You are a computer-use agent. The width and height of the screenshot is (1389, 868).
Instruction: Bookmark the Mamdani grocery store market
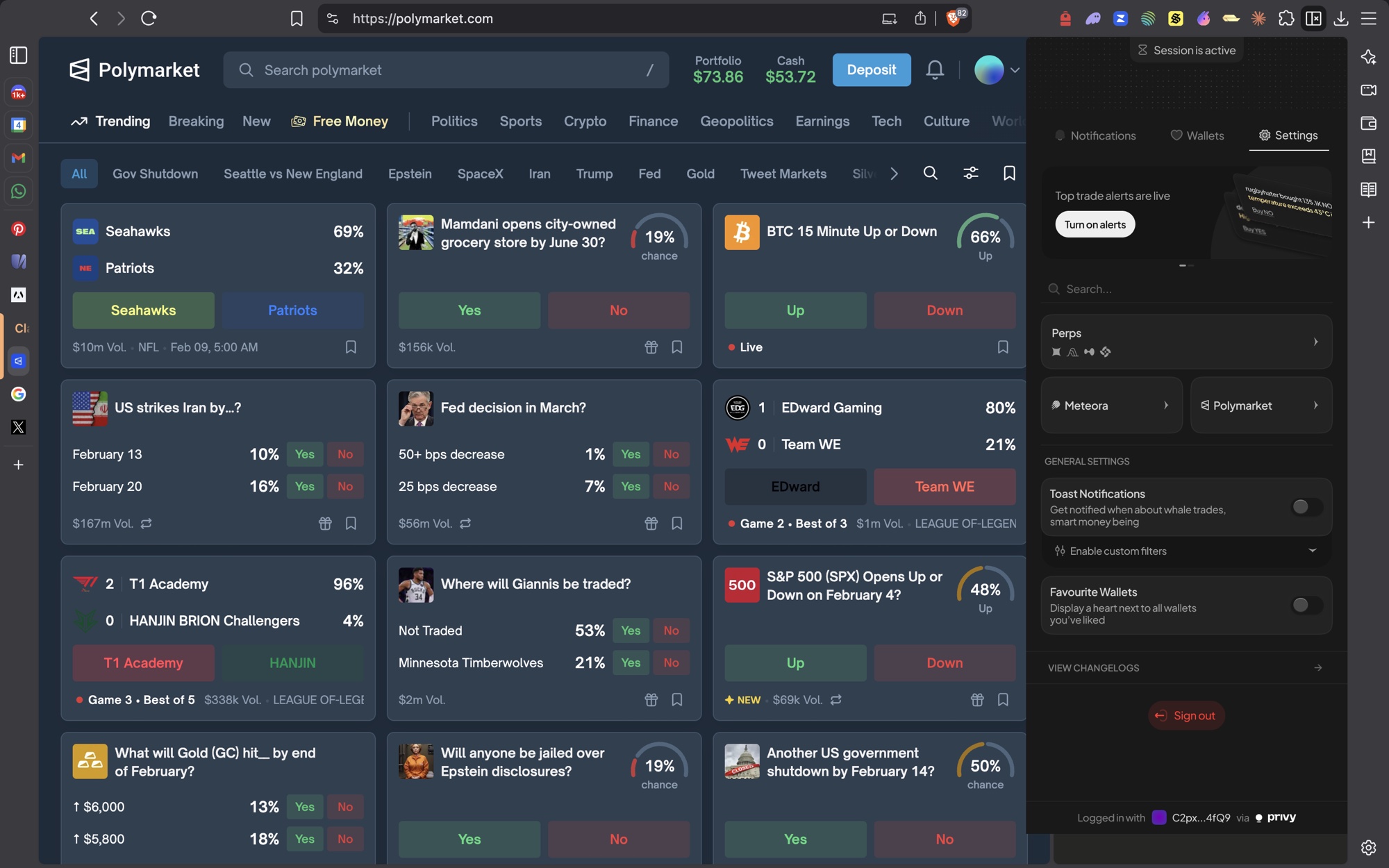coord(677,347)
